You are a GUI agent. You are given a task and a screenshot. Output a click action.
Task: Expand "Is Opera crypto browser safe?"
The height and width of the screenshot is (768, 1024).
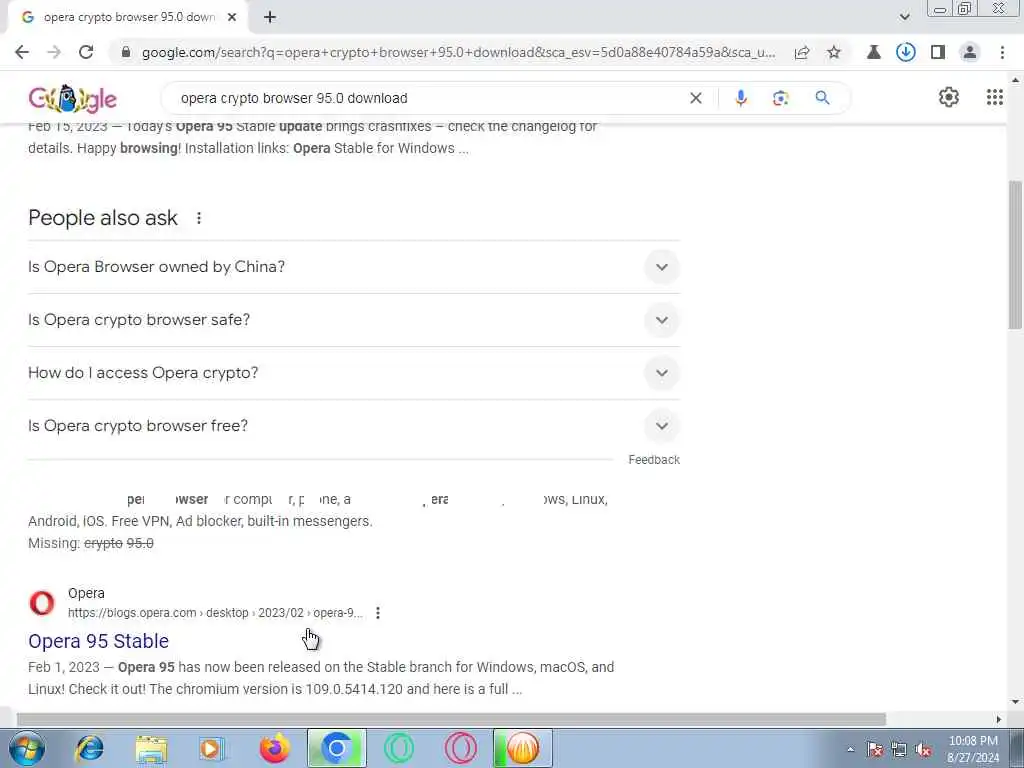[354, 320]
